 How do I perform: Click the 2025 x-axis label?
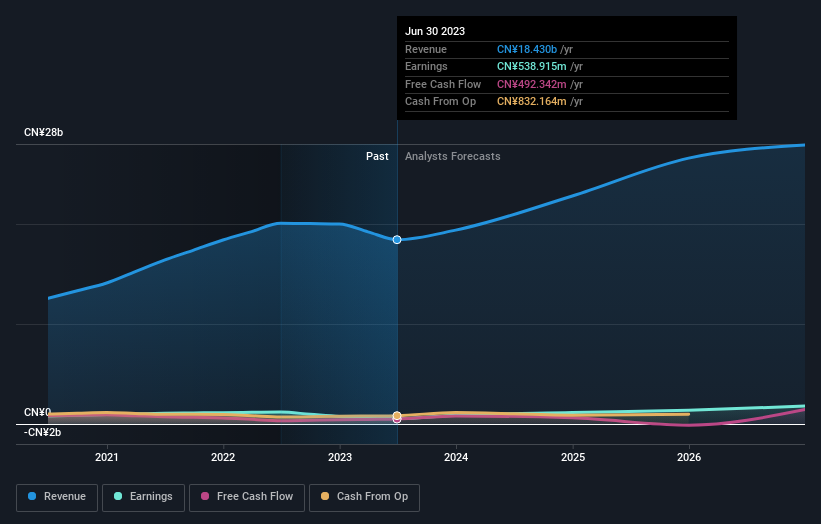pos(573,457)
